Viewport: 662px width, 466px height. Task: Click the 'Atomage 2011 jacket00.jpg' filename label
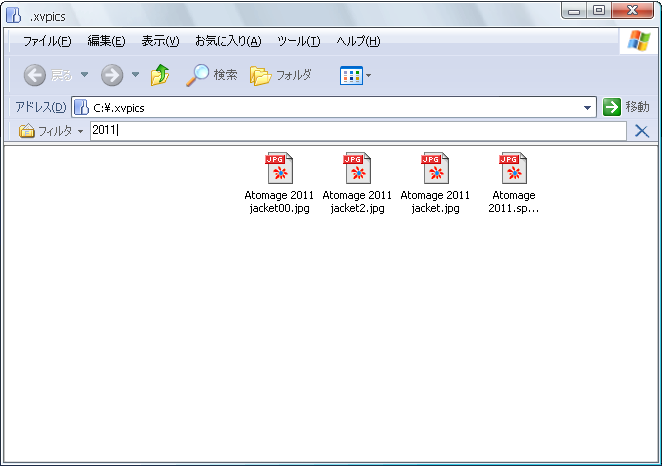point(279,202)
